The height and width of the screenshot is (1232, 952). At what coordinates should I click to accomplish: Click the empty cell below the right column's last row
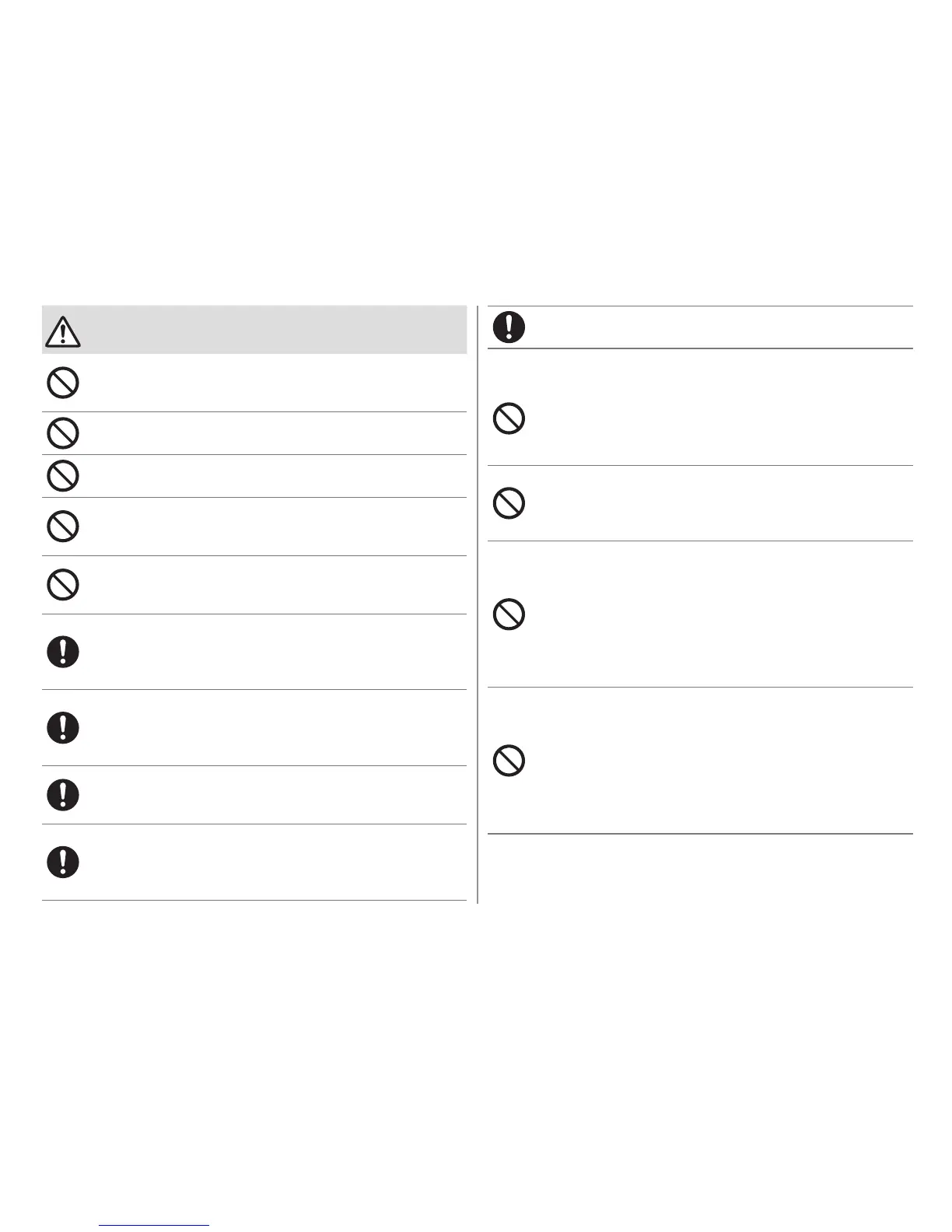[700, 867]
